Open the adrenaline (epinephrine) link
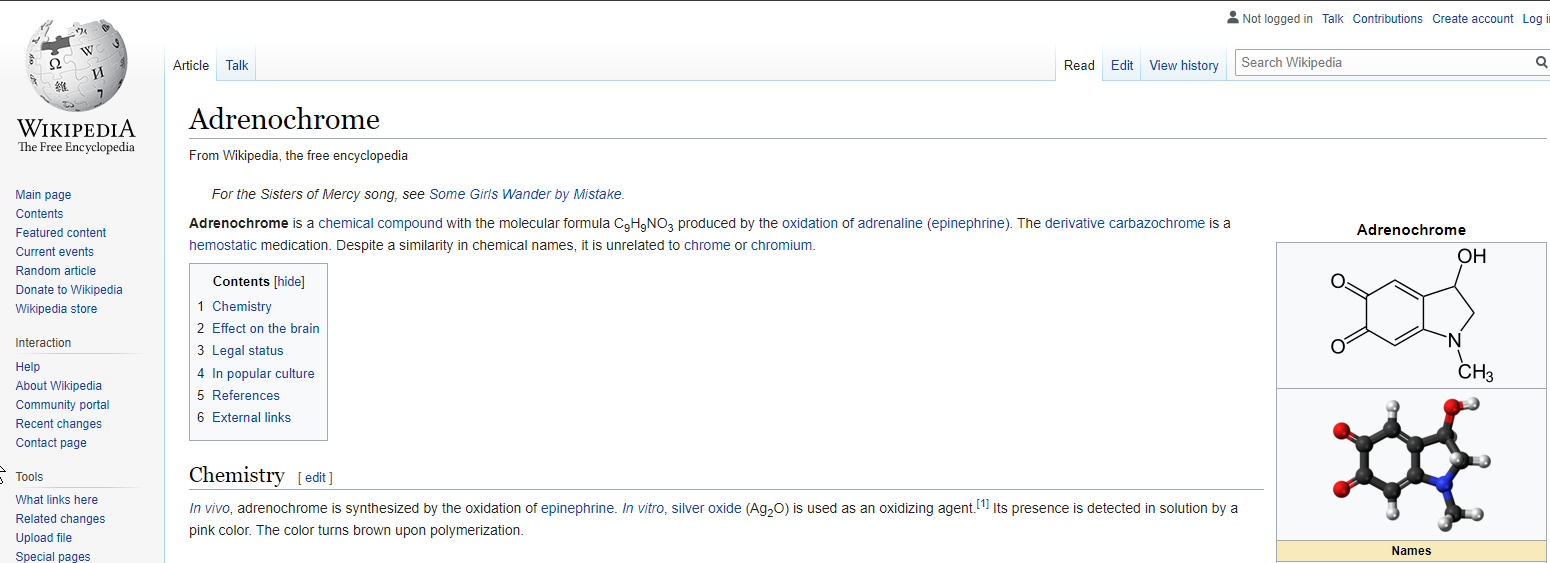The height and width of the screenshot is (563, 1550). point(934,223)
